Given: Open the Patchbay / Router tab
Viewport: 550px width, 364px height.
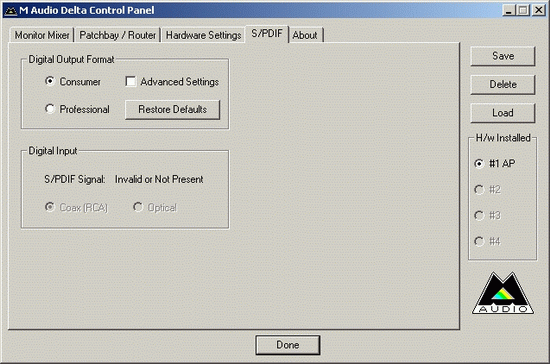Looking at the screenshot, I should (118, 35).
